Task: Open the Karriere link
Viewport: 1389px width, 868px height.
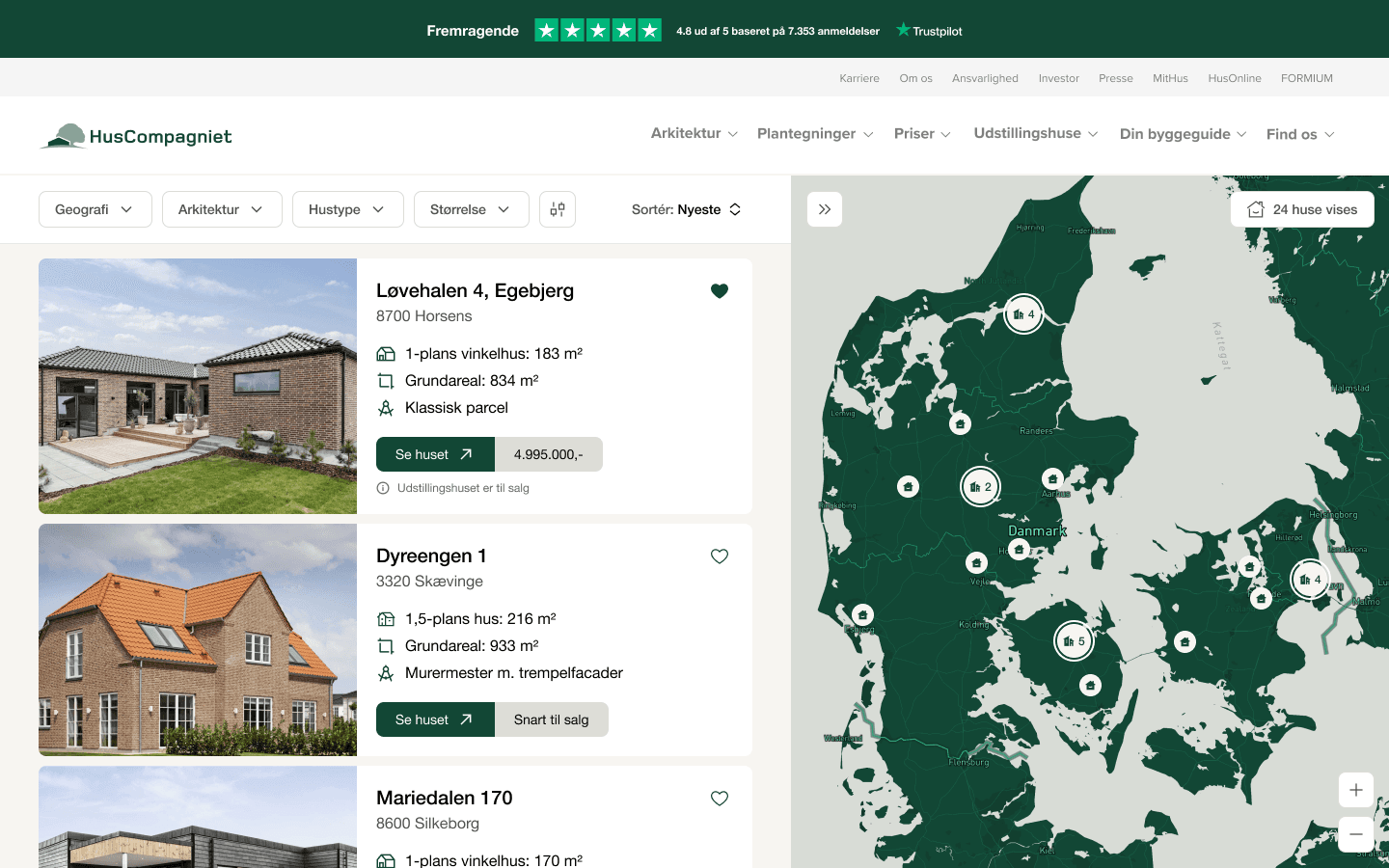Action: point(859,78)
